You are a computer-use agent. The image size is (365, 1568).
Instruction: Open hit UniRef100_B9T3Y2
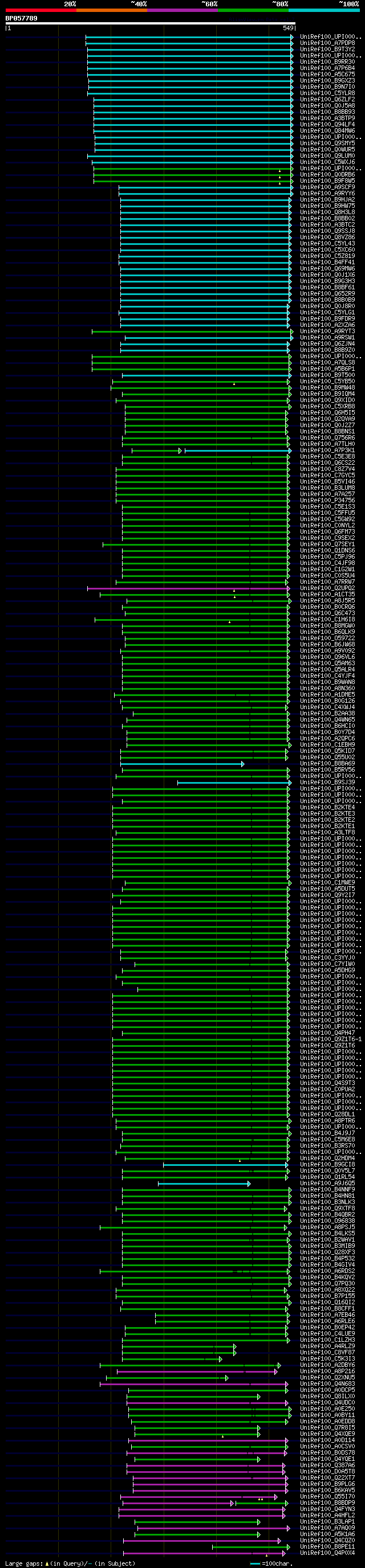pos(327,50)
